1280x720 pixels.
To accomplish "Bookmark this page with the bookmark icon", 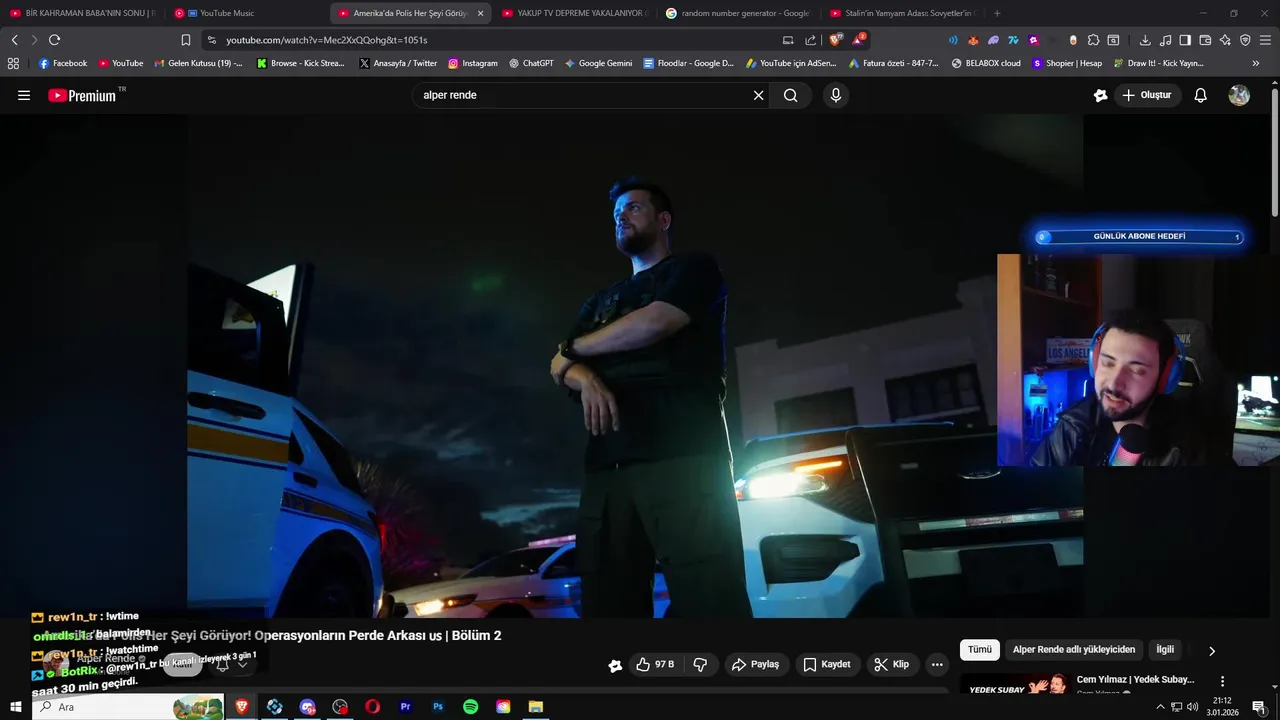I will pos(185,40).
